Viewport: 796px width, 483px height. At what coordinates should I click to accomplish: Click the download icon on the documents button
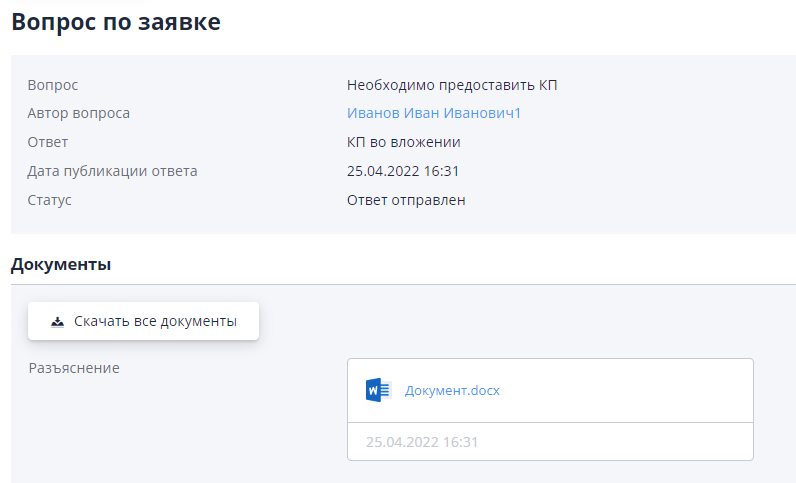coord(57,322)
